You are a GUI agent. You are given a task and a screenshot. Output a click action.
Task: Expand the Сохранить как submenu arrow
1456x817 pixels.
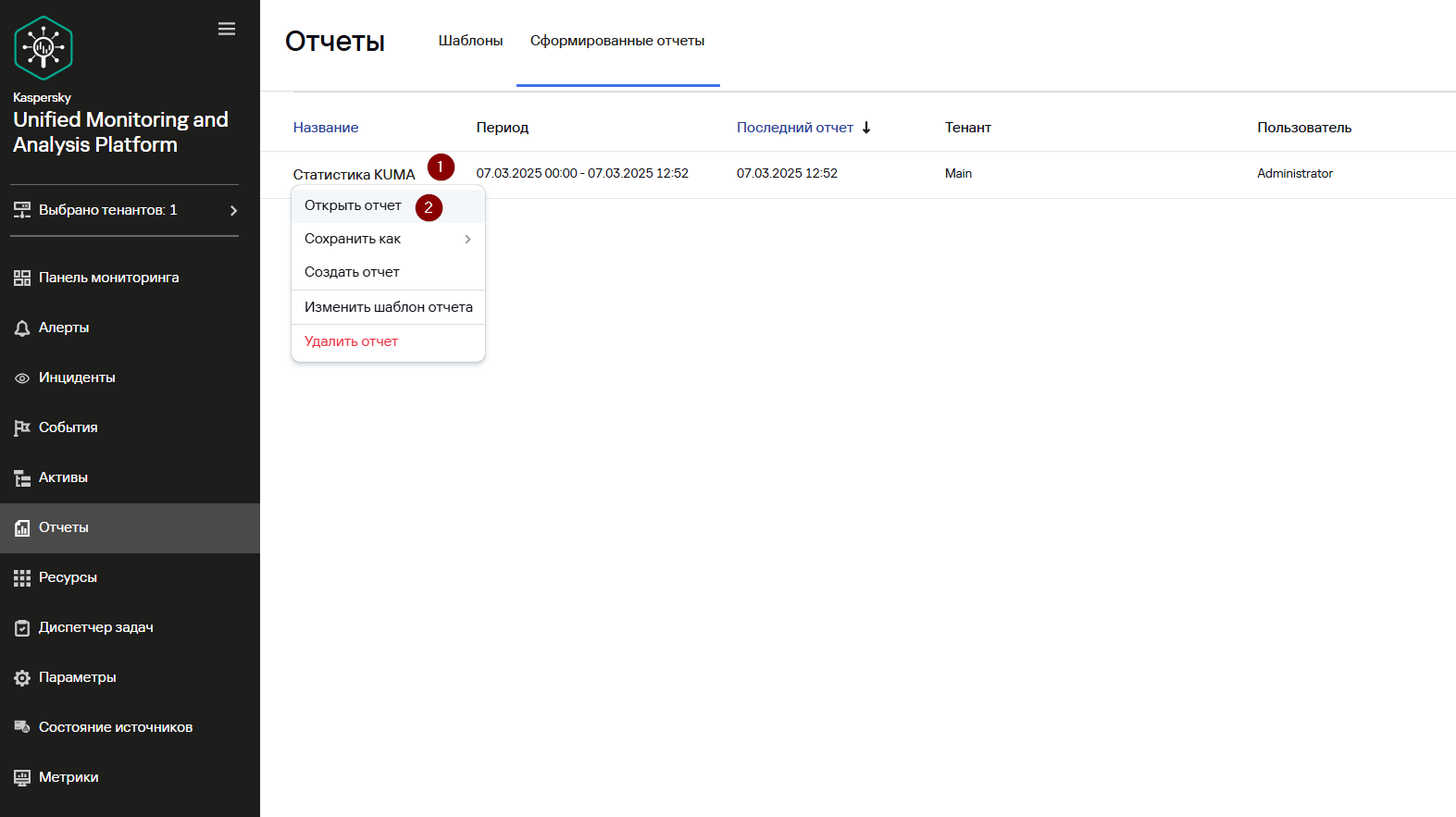(x=468, y=239)
